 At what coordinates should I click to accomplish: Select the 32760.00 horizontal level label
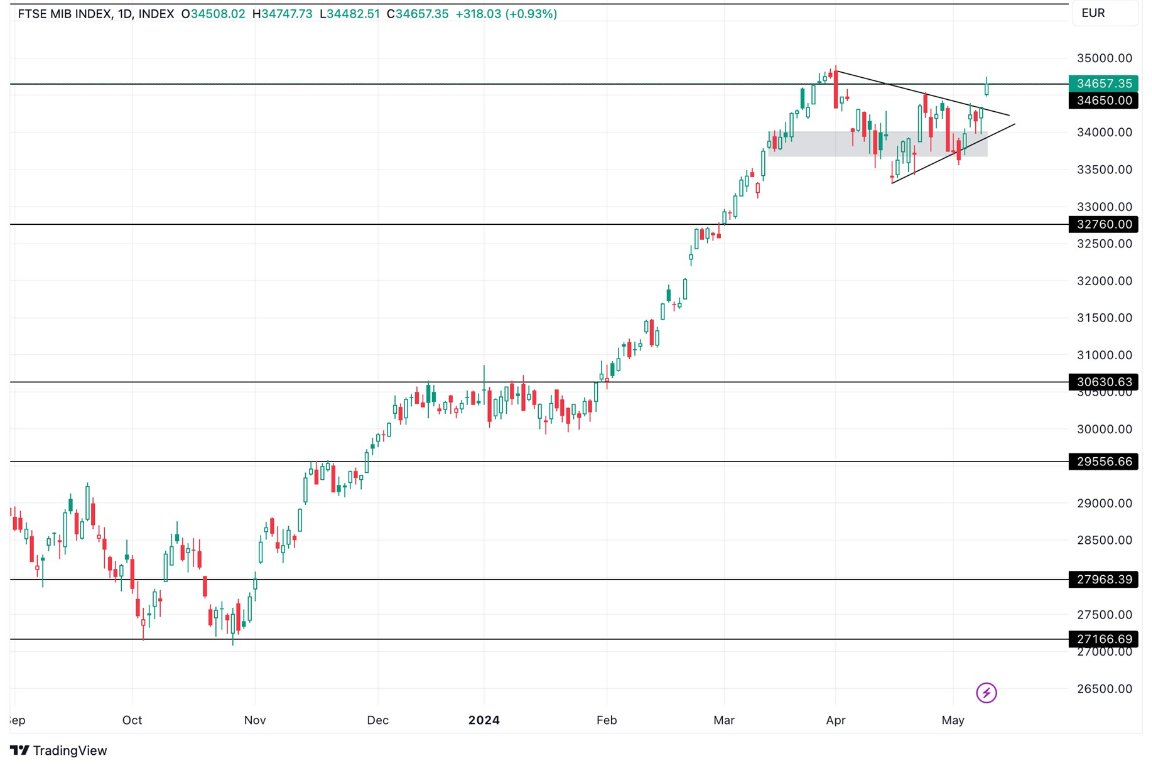1103,224
